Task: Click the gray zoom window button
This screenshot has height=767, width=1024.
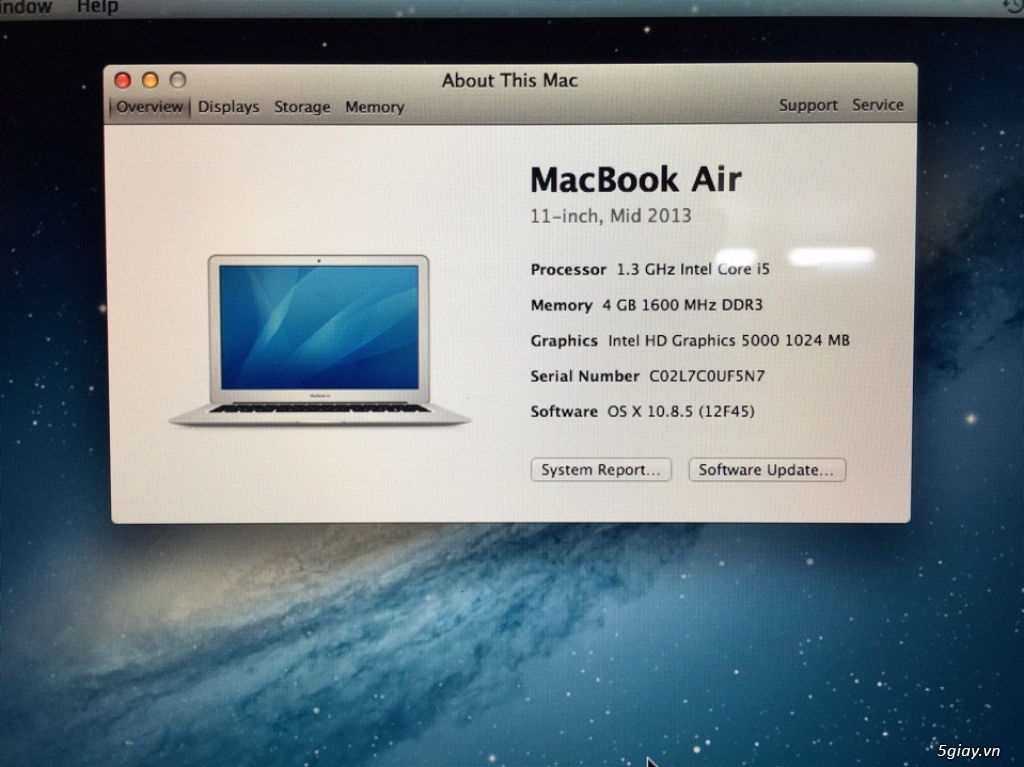Action: click(178, 80)
